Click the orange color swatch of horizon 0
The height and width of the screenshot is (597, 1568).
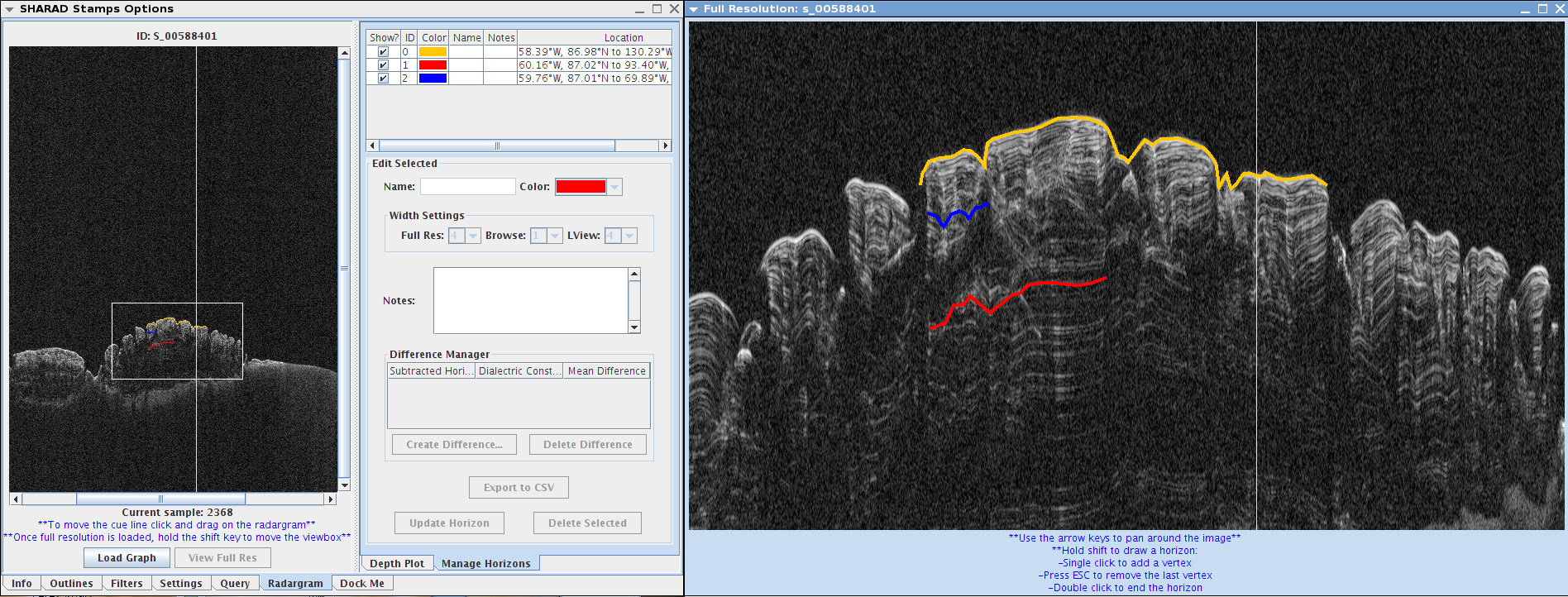[x=433, y=52]
